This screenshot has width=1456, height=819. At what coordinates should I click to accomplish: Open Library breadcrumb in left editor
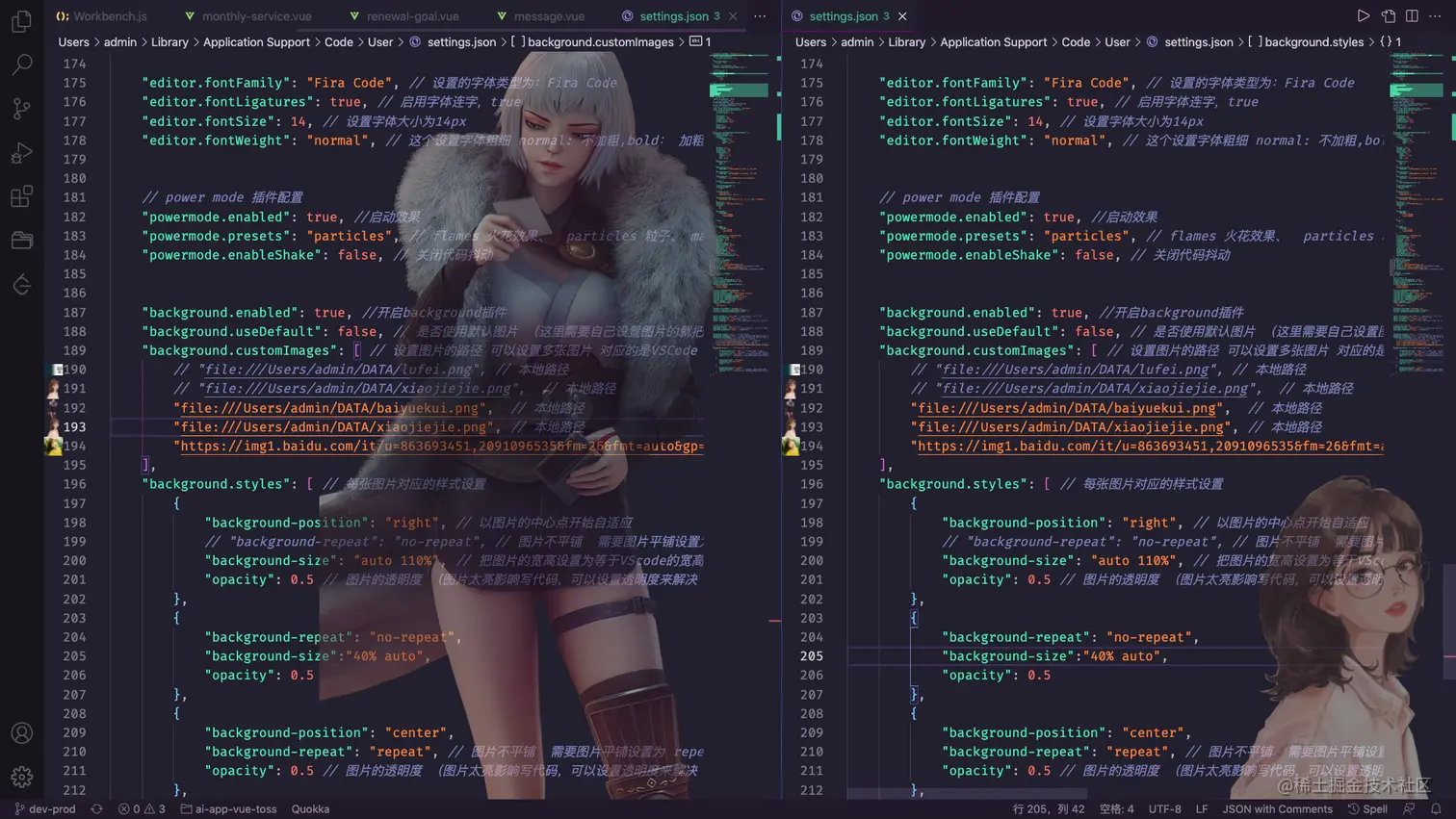tap(169, 42)
